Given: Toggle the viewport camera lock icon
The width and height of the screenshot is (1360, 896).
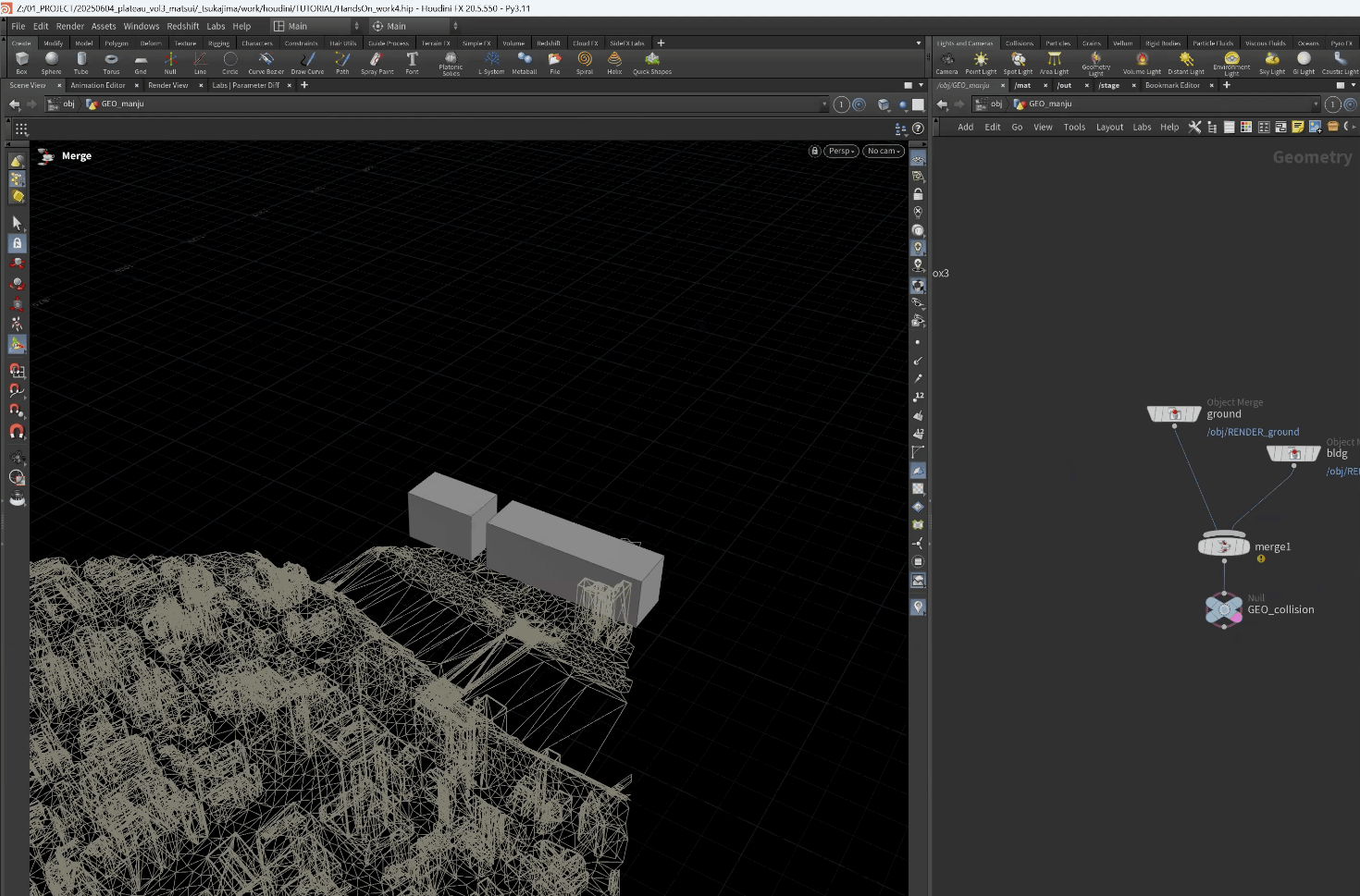Looking at the screenshot, I should tap(814, 151).
